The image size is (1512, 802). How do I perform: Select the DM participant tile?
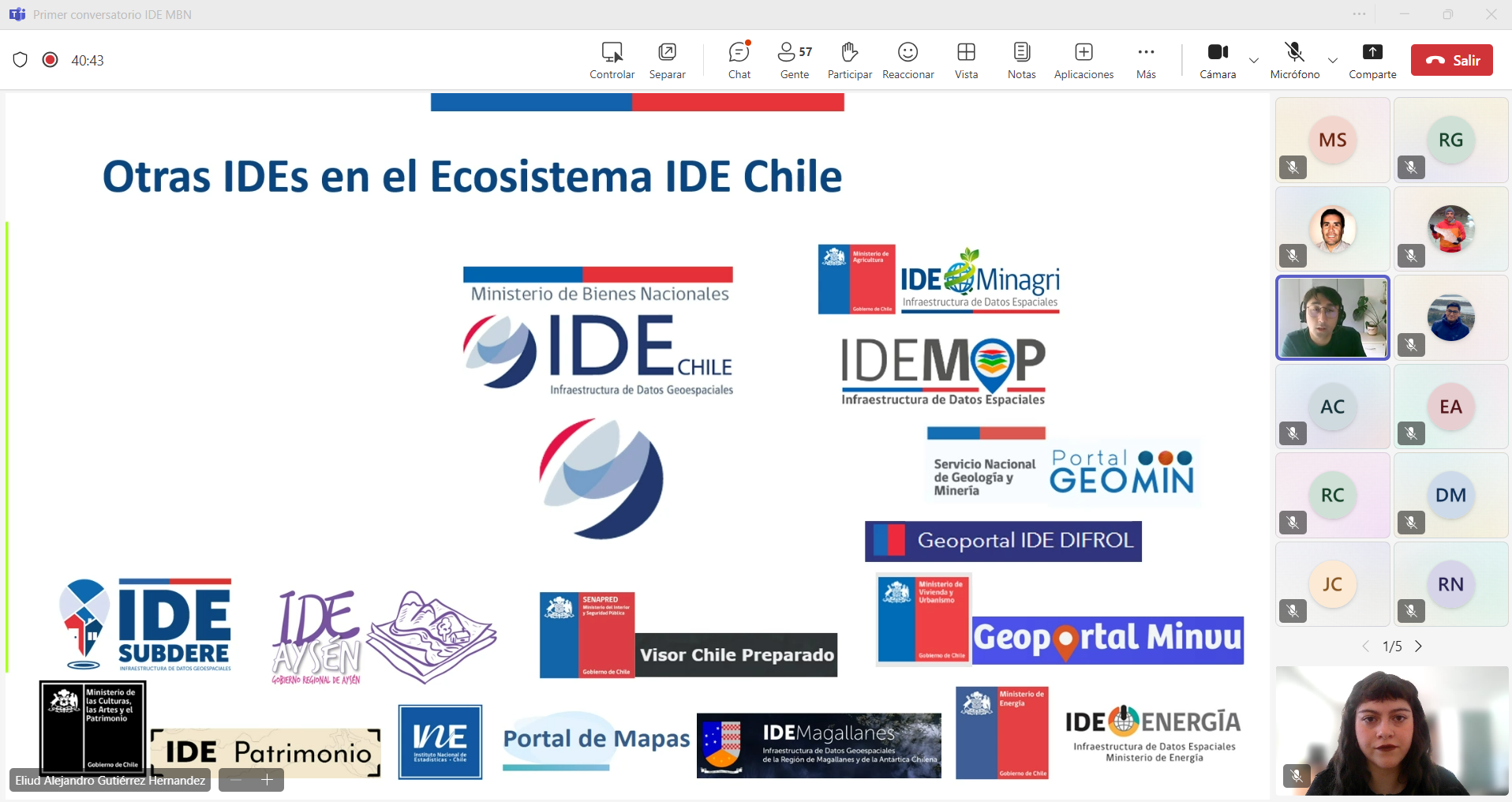(x=1451, y=495)
